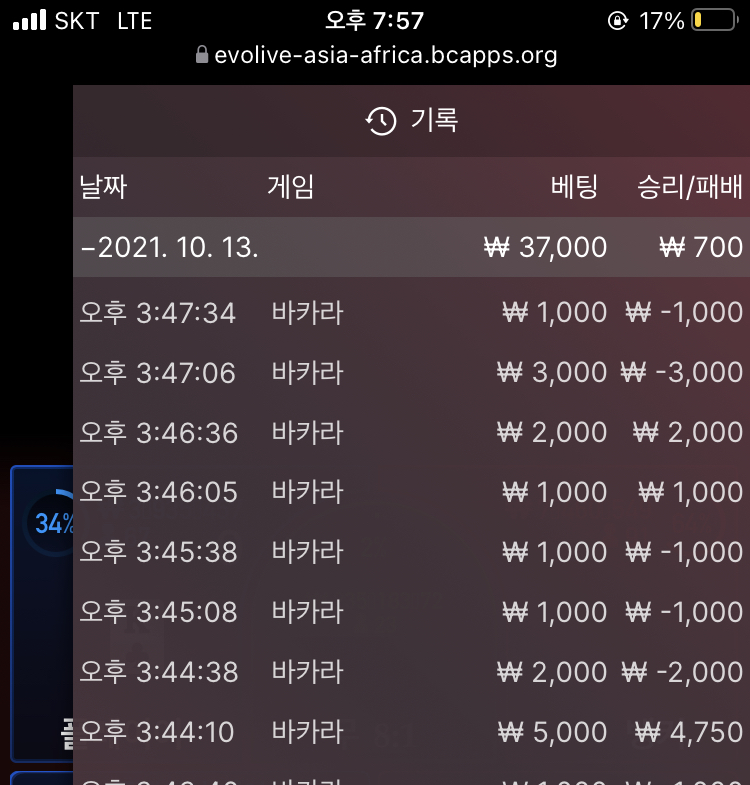Tap the cellular signal bars icon
The image size is (750, 785).
tap(30, 20)
